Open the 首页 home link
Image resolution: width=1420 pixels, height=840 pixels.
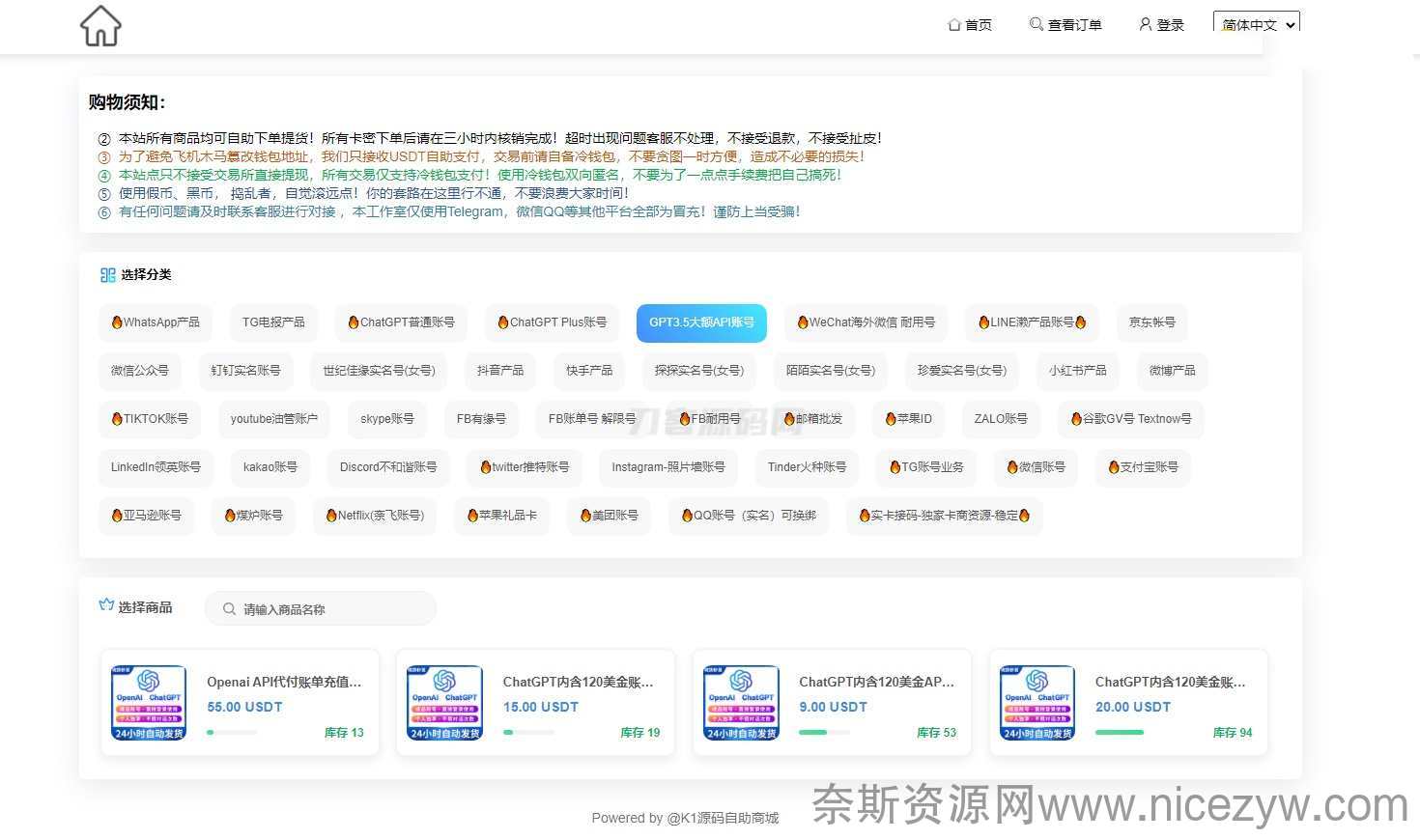click(x=970, y=24)
